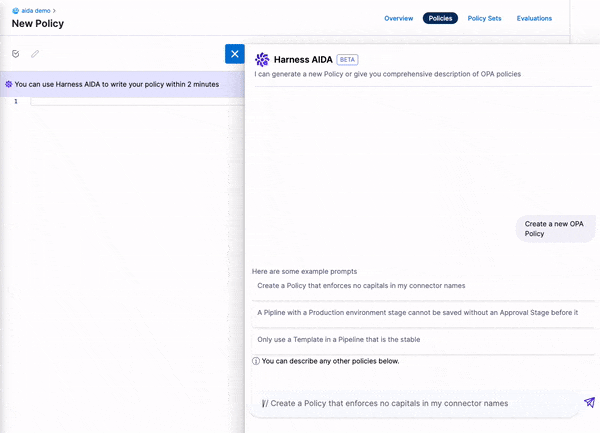Switch to the Policy Sets tab
Screen dimensions: 600x433
(x=484, y=18)
